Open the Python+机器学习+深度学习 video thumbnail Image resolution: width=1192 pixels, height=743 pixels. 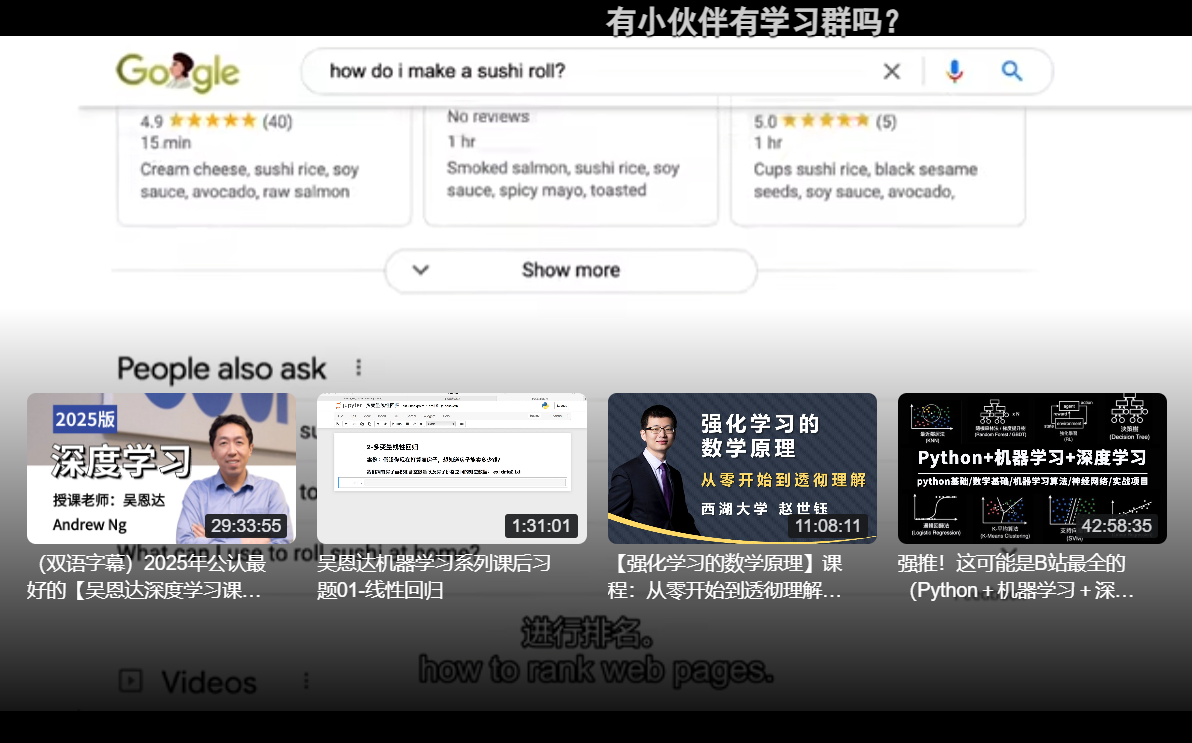click(1032, 468)
